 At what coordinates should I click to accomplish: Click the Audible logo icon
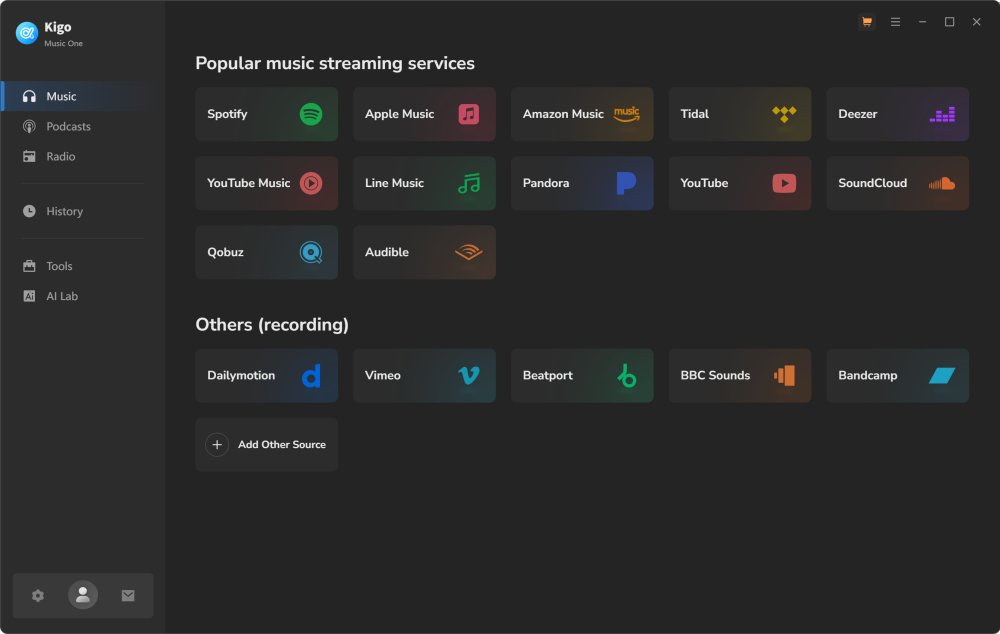[x=469, y=253]
